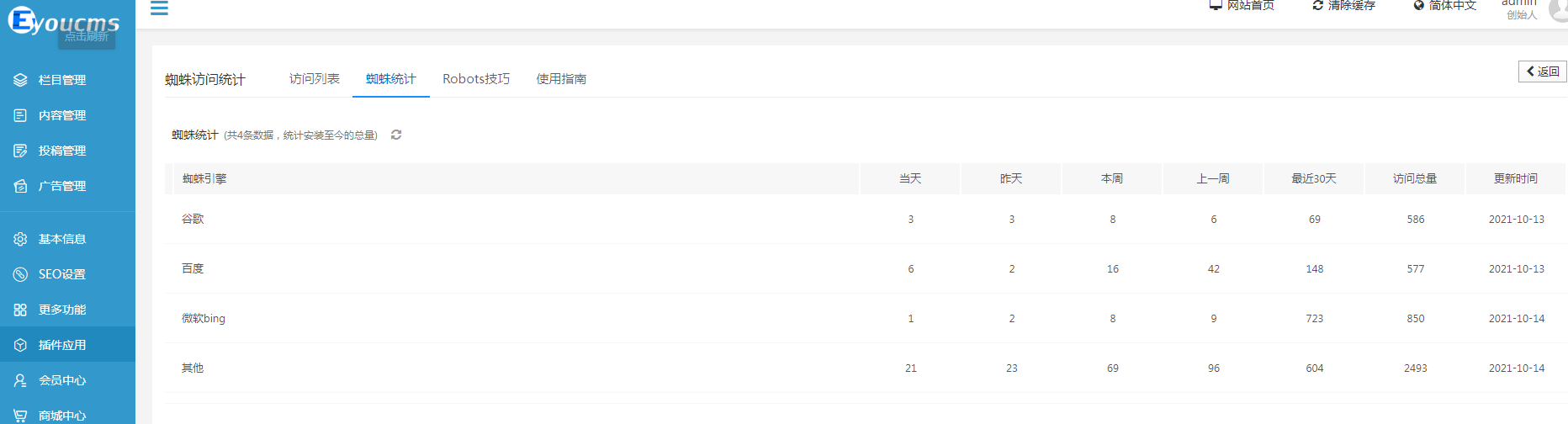1568x424 pixels.
Task: Open 投稿管理 via its edit icon
Action: pos(20,151)
